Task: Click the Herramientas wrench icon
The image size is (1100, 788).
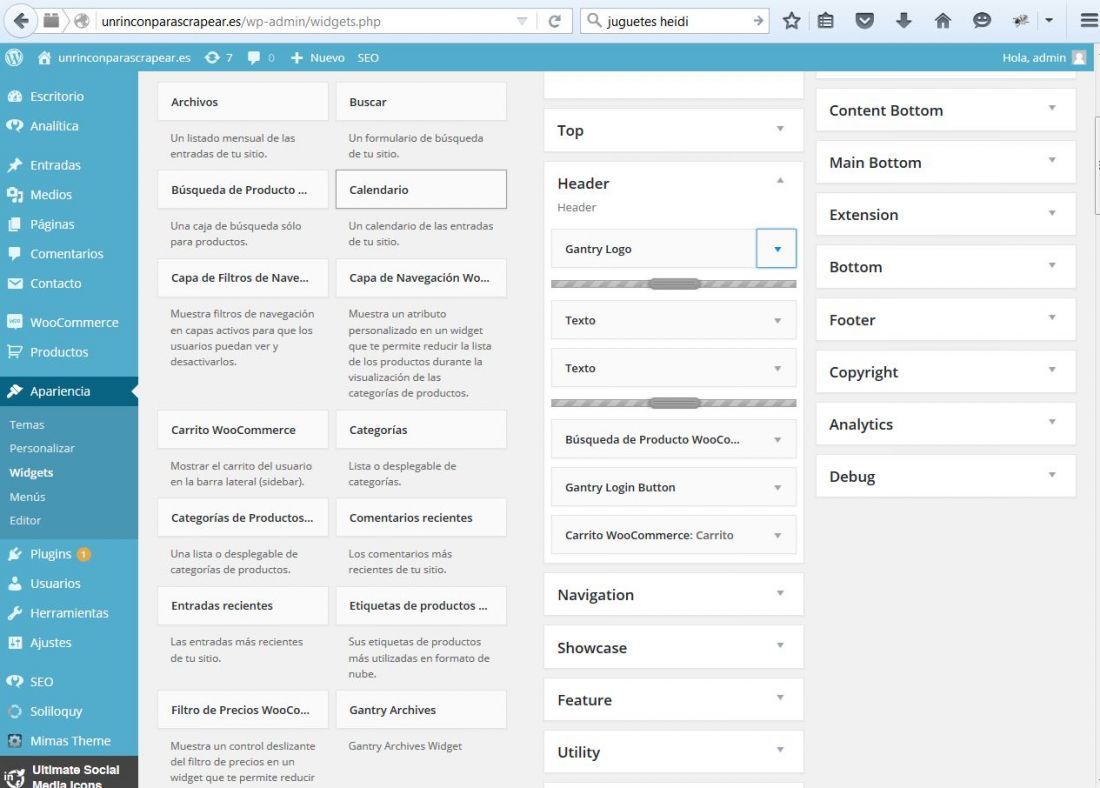Action: (x=15, y=613)
